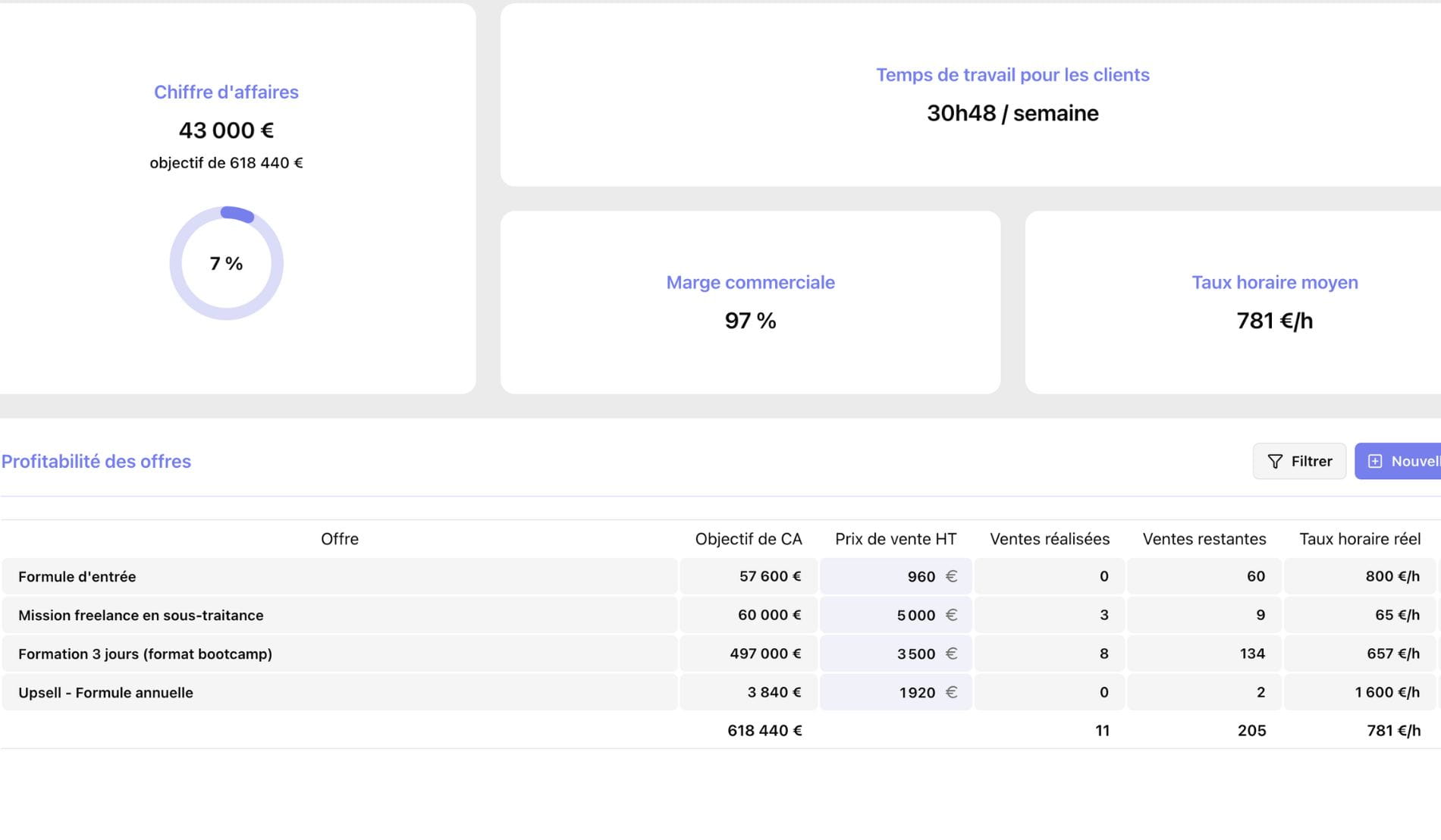Click the 97 % margin value
Viewport: 1441px width, 840px height.
(750, 321)
